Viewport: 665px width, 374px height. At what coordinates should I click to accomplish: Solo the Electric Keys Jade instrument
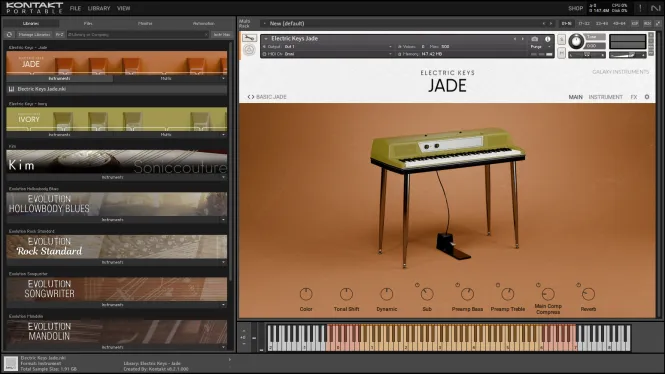(x=561, y=40)
